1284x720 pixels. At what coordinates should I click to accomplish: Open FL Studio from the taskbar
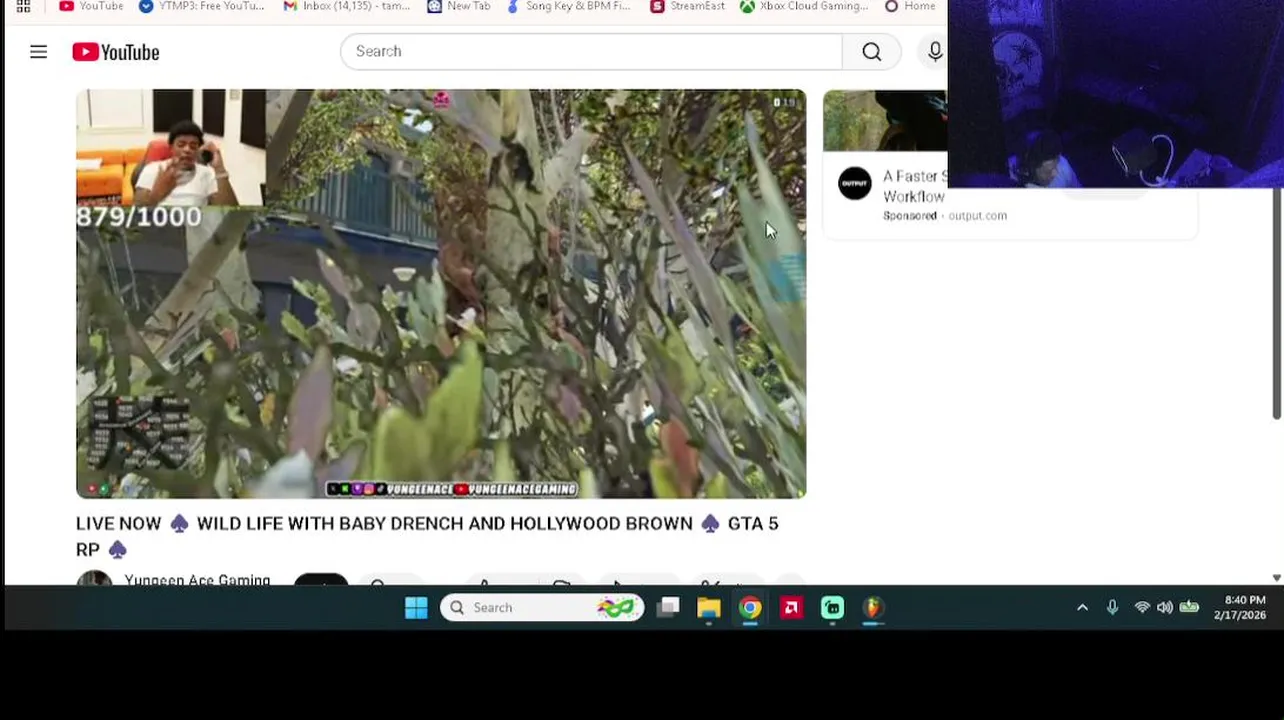tap(873, 608)
